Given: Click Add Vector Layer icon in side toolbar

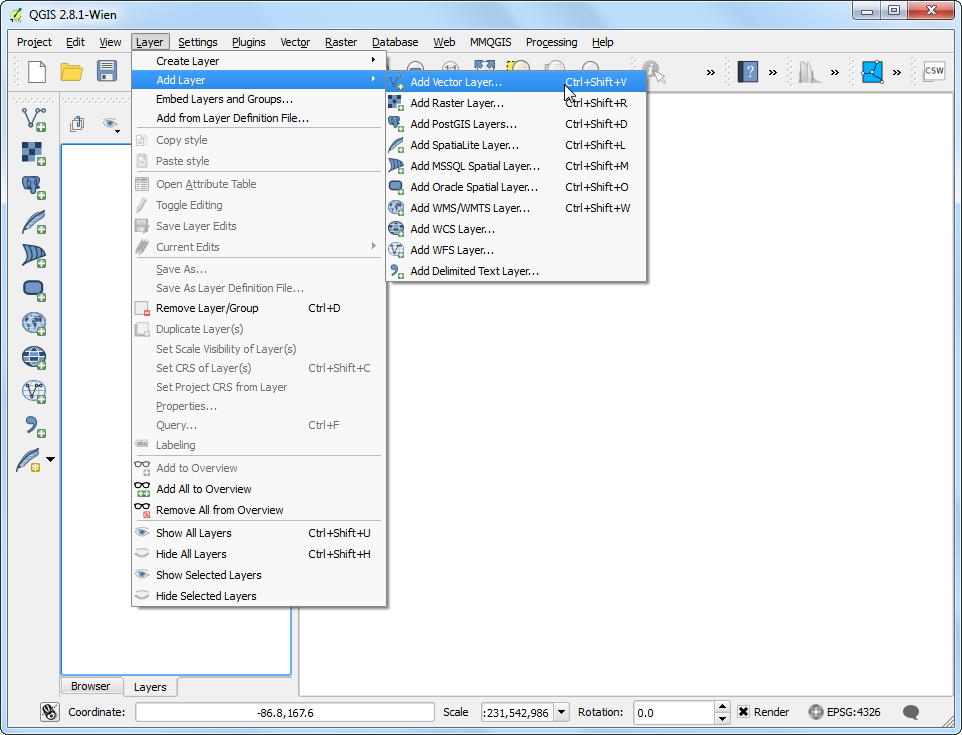Looking at the screenshot, I should click(34, 119).
